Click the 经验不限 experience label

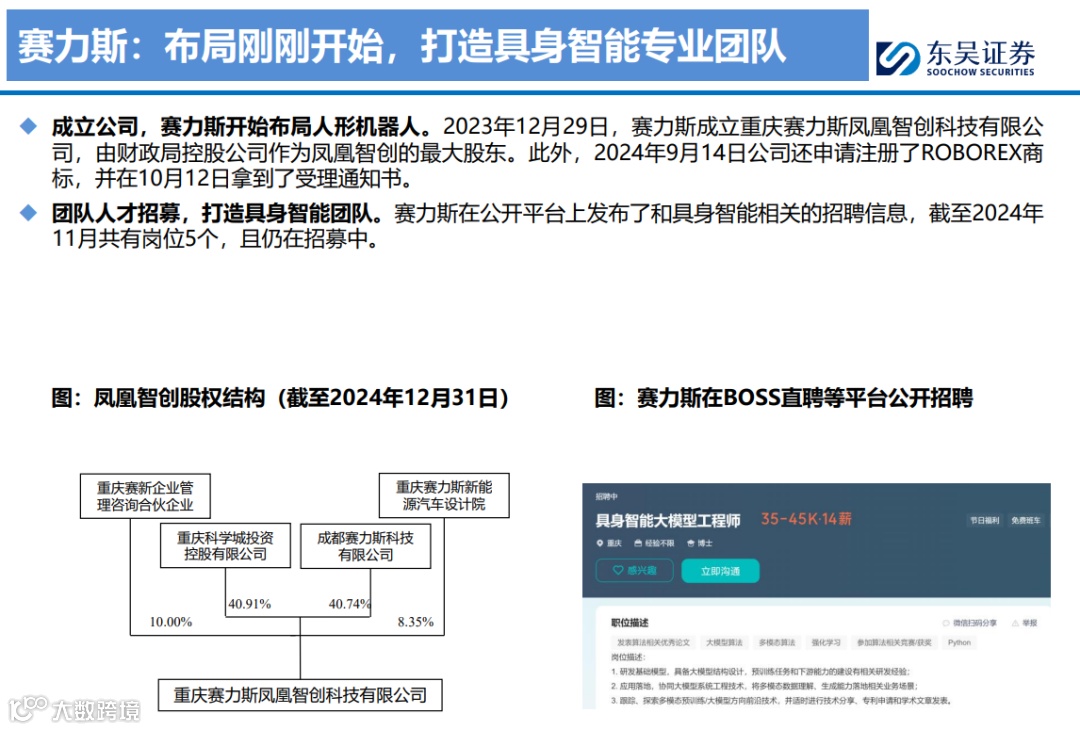tap(654, 543)
